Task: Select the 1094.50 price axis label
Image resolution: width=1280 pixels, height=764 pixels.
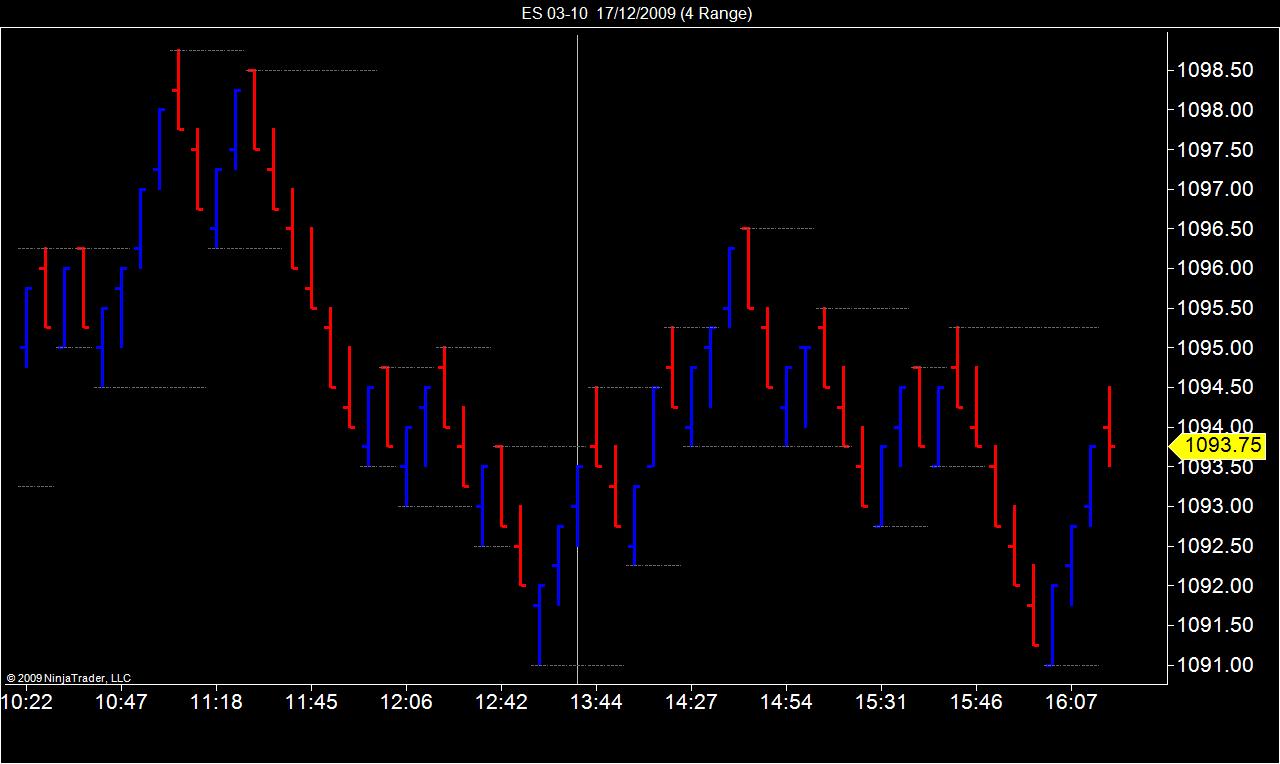Action: (x=1214, y=387)
